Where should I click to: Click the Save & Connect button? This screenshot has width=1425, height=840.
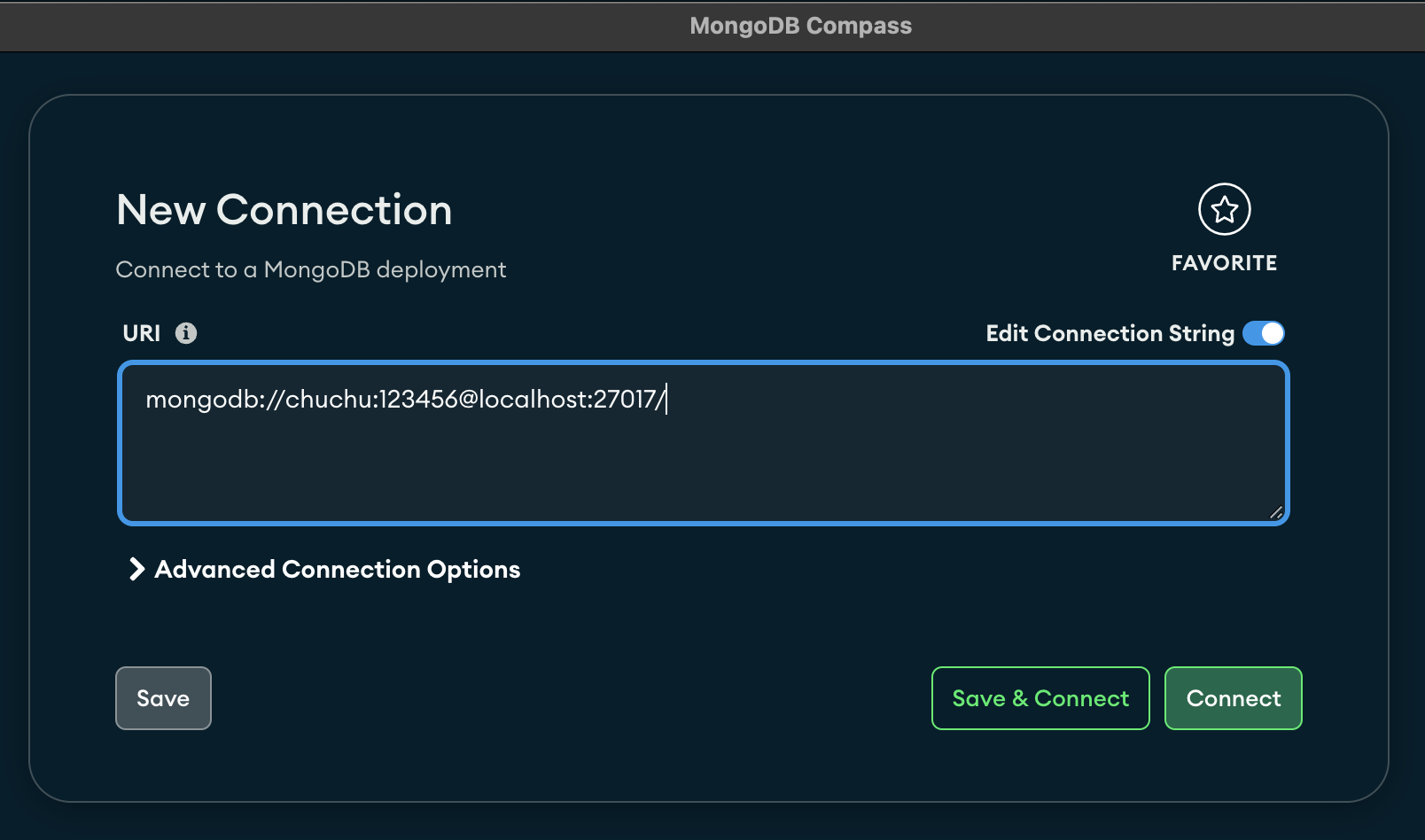(1040, 698)
